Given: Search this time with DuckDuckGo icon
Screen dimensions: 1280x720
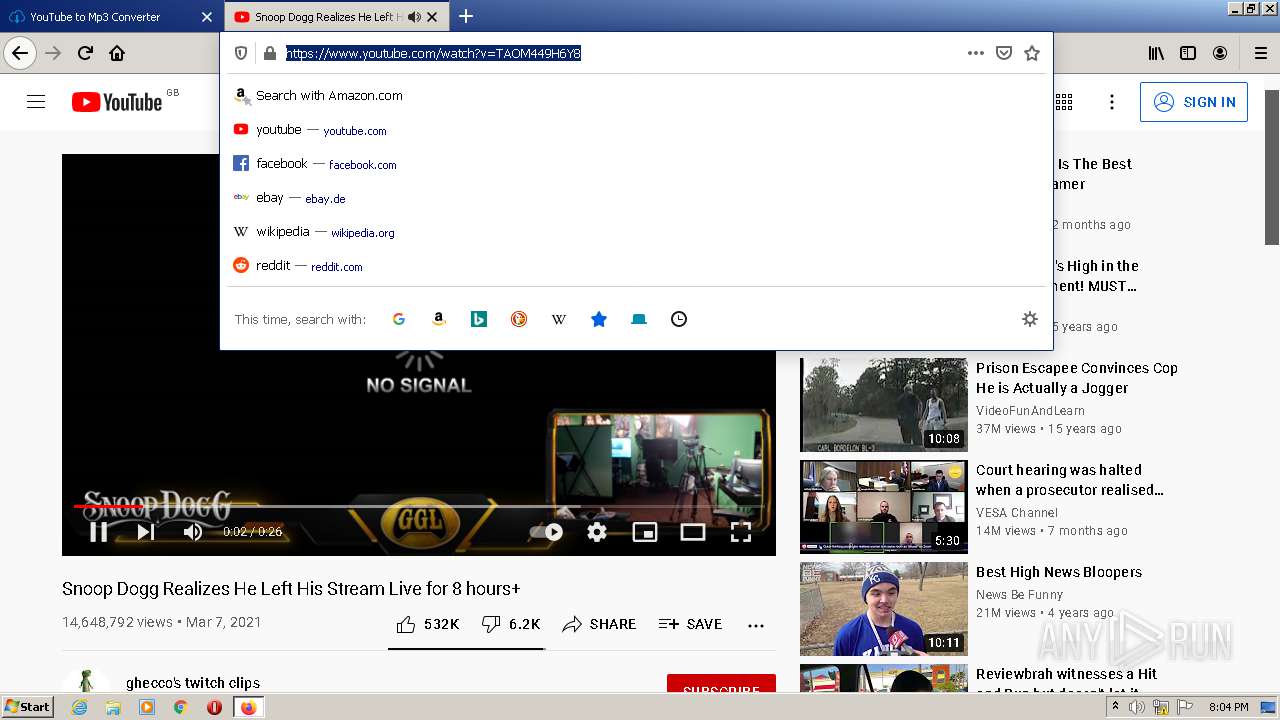Looking at the screenshot, I should [x=519, y=319].
